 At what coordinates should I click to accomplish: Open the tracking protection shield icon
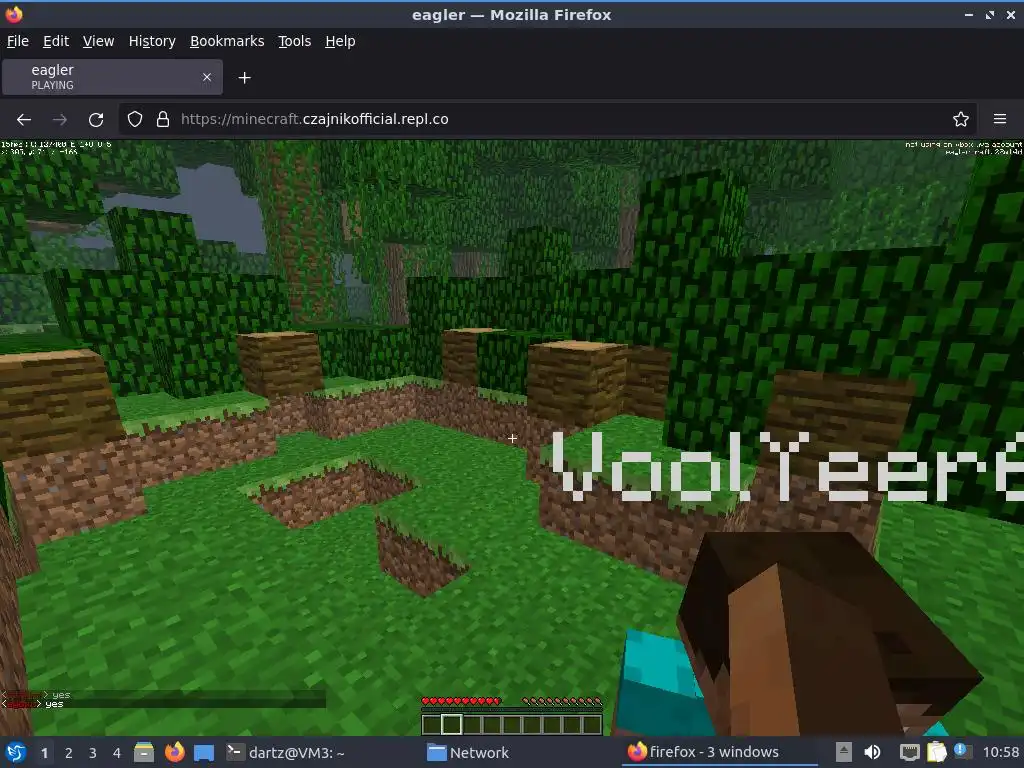point(135,120)
